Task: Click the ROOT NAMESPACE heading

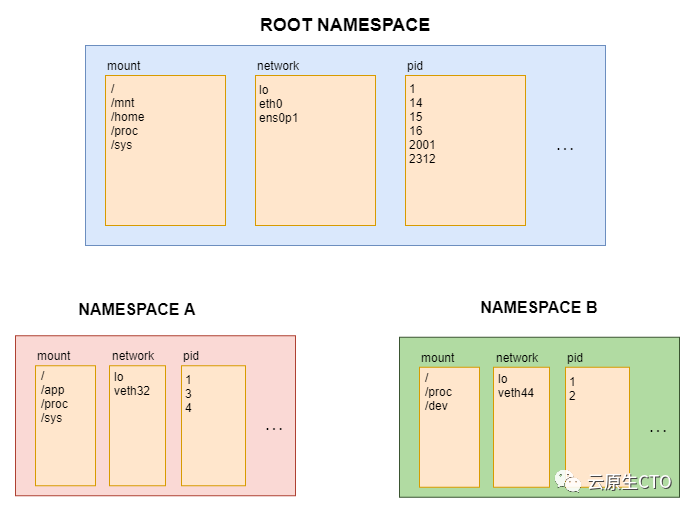Action: [x=345, y=25]
